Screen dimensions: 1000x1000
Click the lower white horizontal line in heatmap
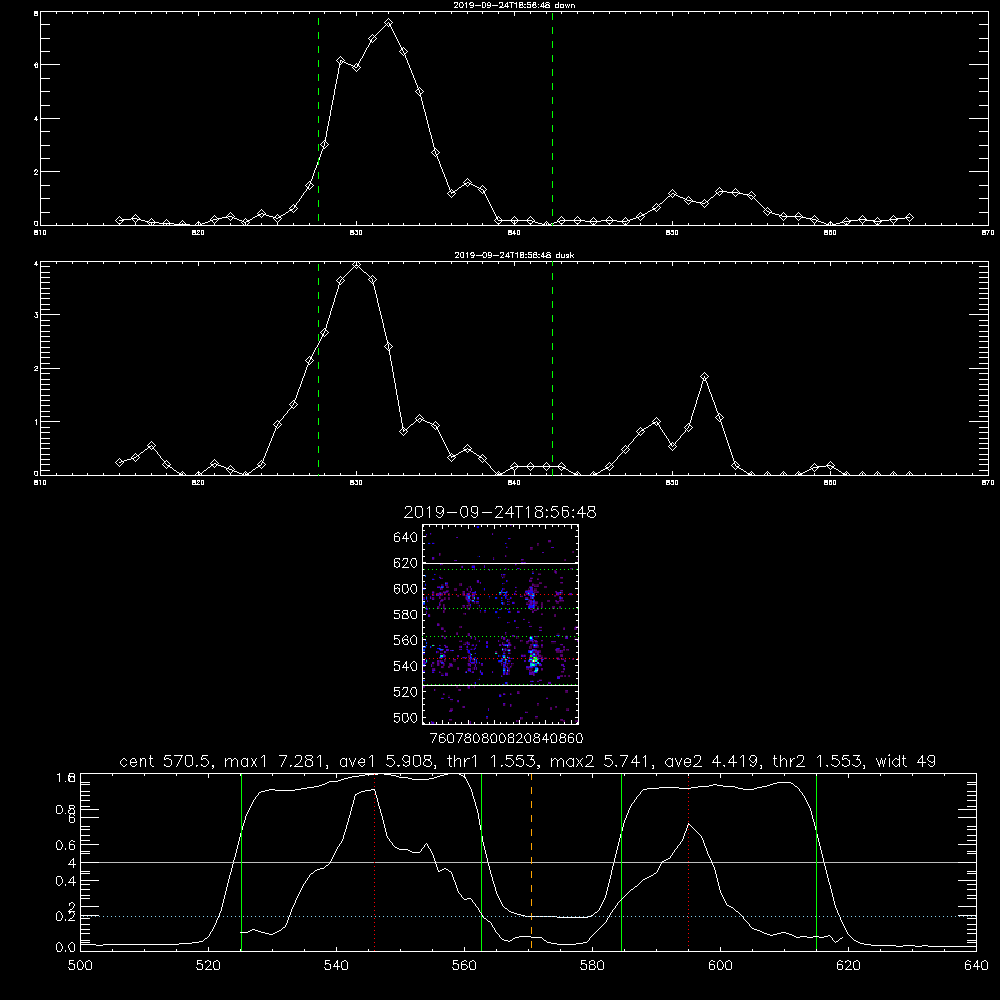click(501, 685)
